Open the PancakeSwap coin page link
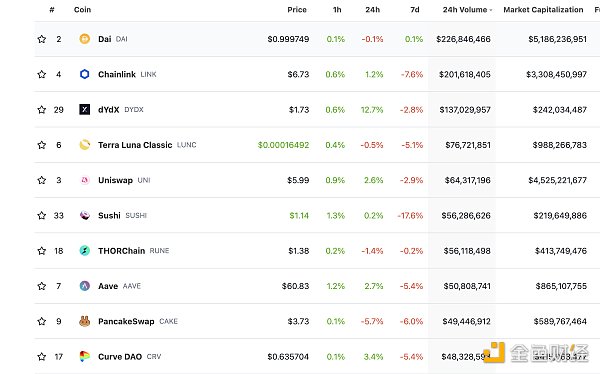 [x=126, y=321]
